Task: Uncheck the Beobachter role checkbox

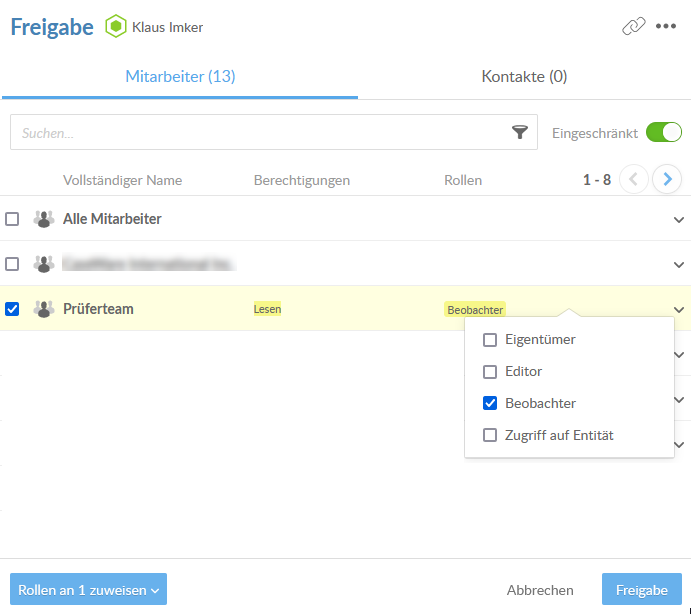Action: (490, 403)
